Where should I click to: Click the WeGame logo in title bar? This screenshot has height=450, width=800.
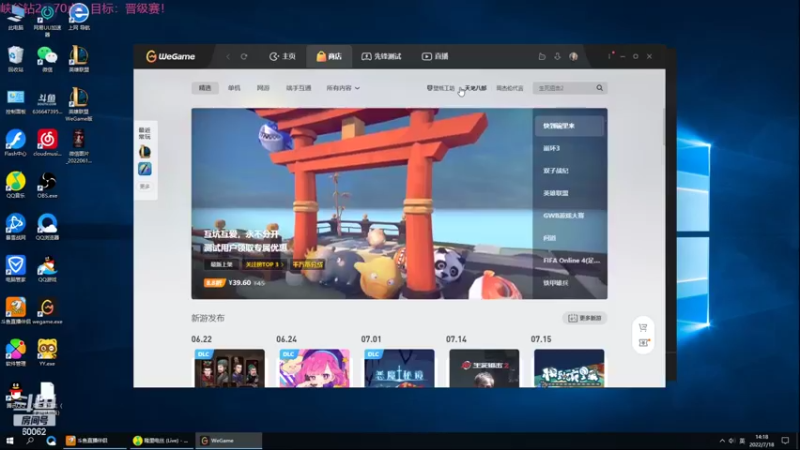pyautogui.click(x=170, y=57)
